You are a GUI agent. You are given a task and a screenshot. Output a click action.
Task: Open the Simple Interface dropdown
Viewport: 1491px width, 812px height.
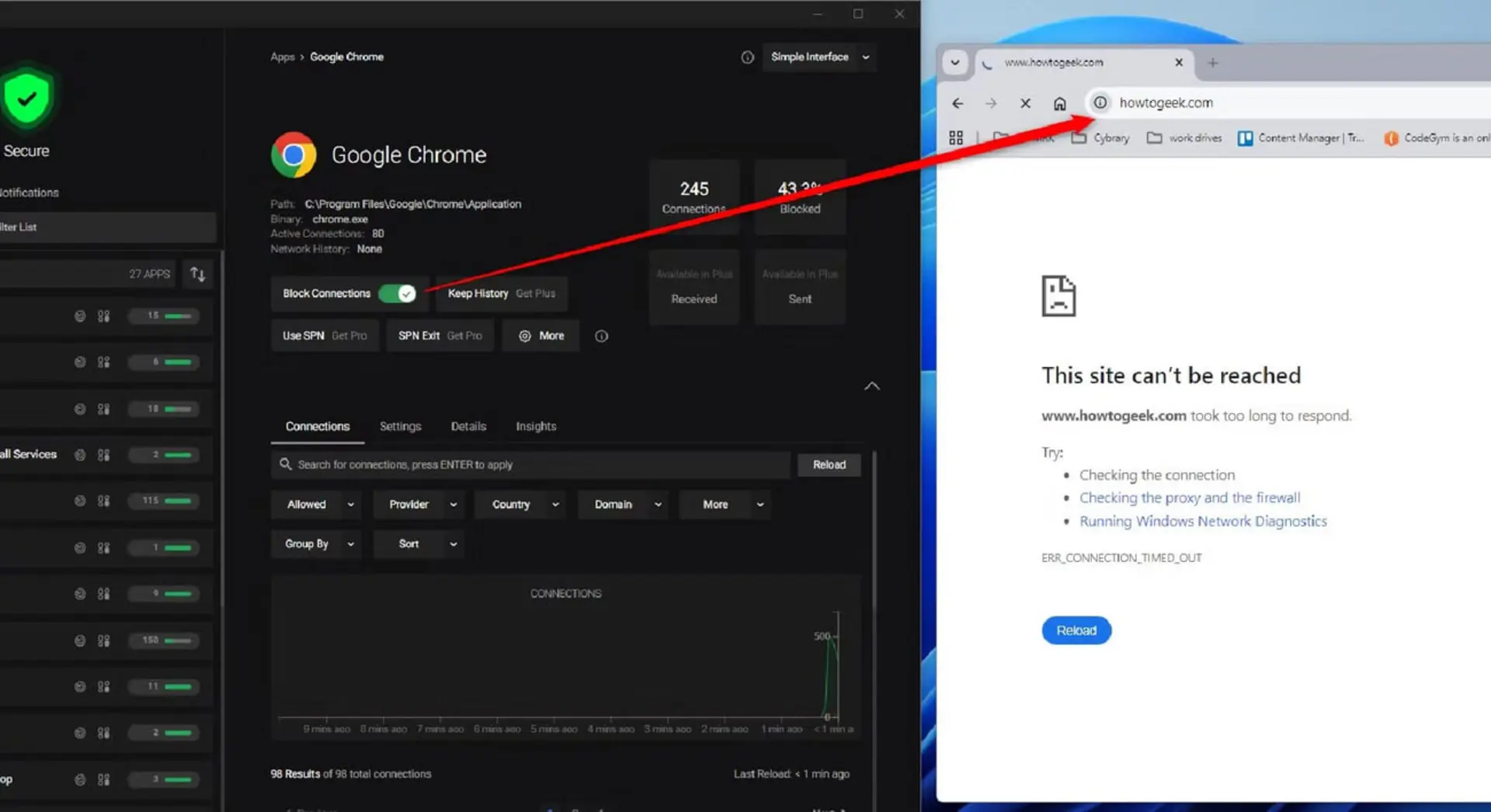point(820,57)
